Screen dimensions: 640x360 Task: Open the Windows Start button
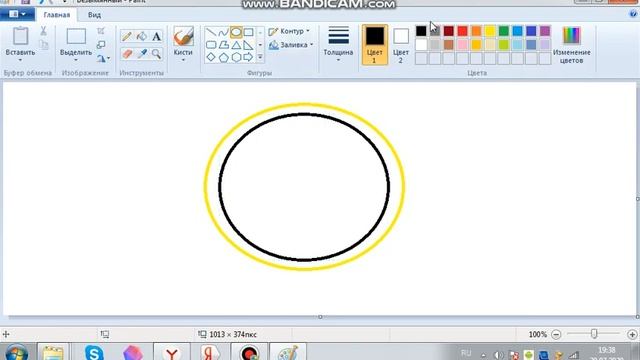(x=16, y=353)
